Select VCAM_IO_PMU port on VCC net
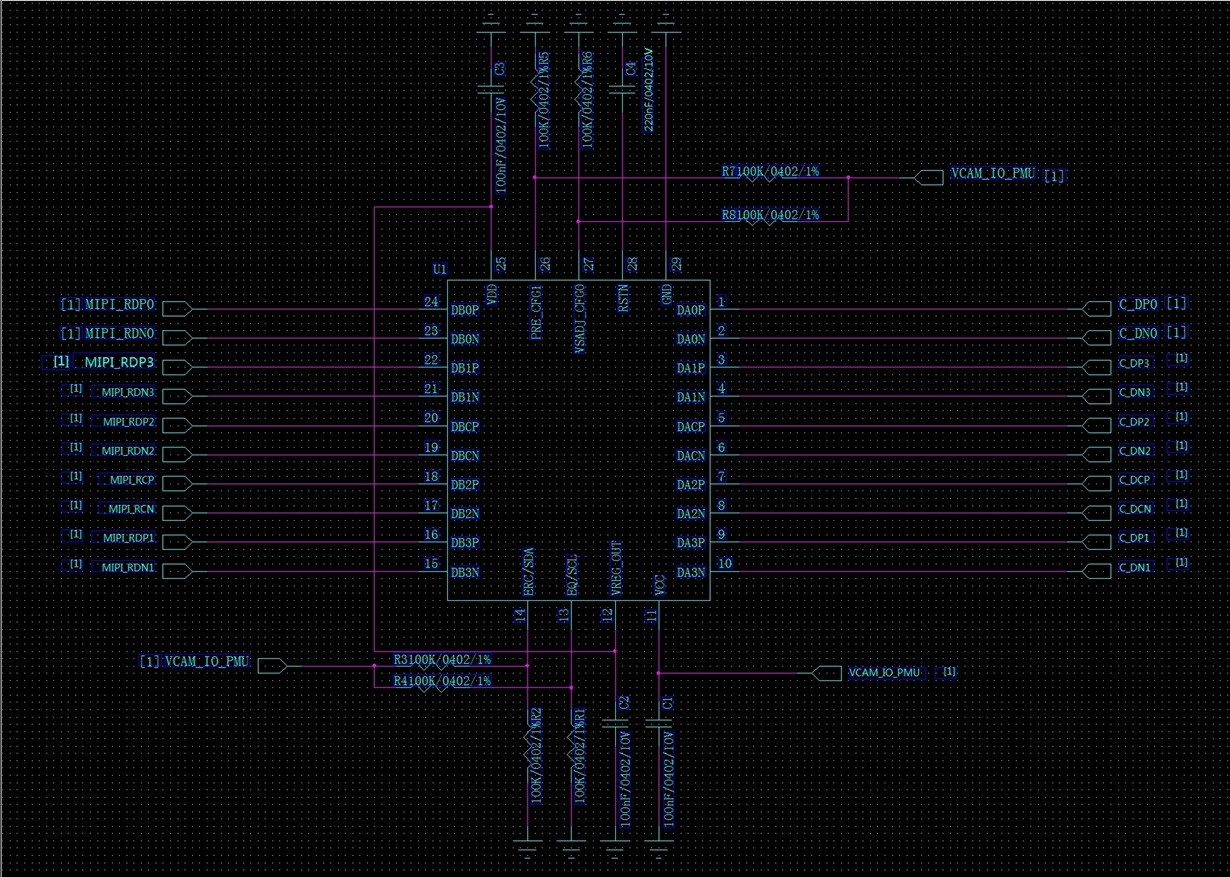Screen dimensions: 1230x877 tap(883, 673)
